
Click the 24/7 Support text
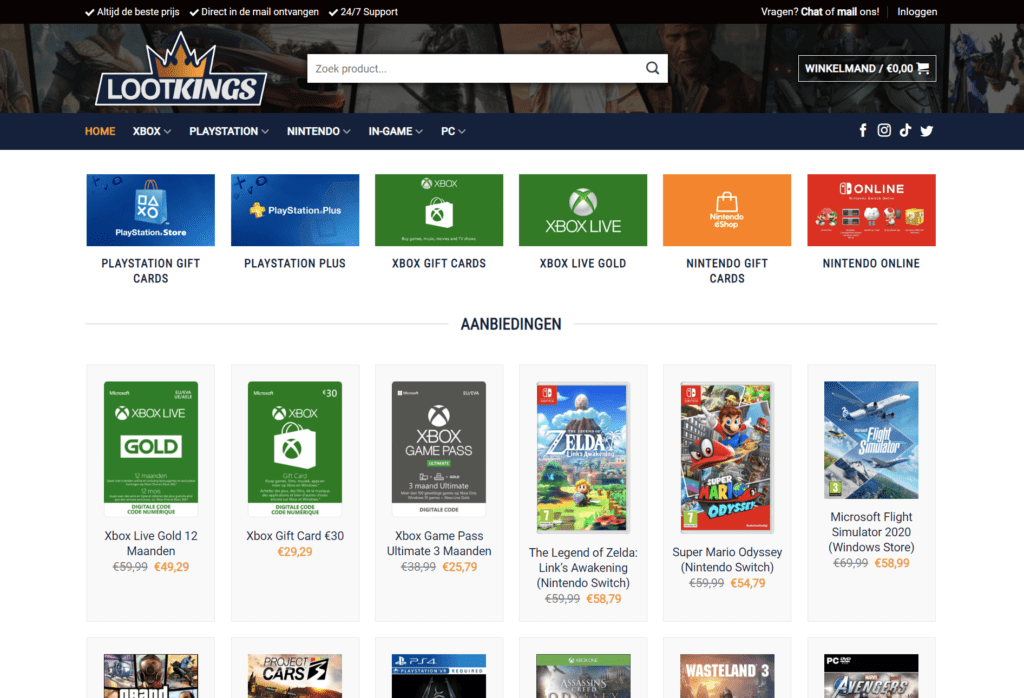(369, 12)
